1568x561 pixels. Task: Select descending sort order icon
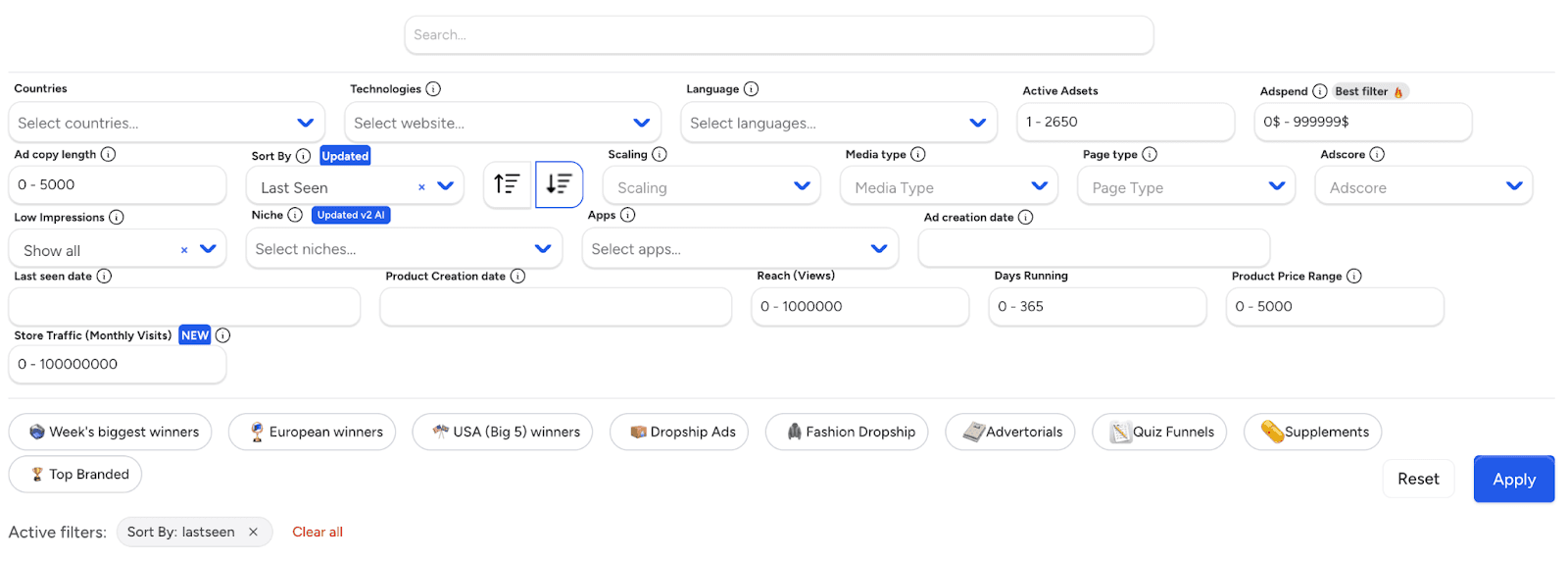click(x=559, y=184)
